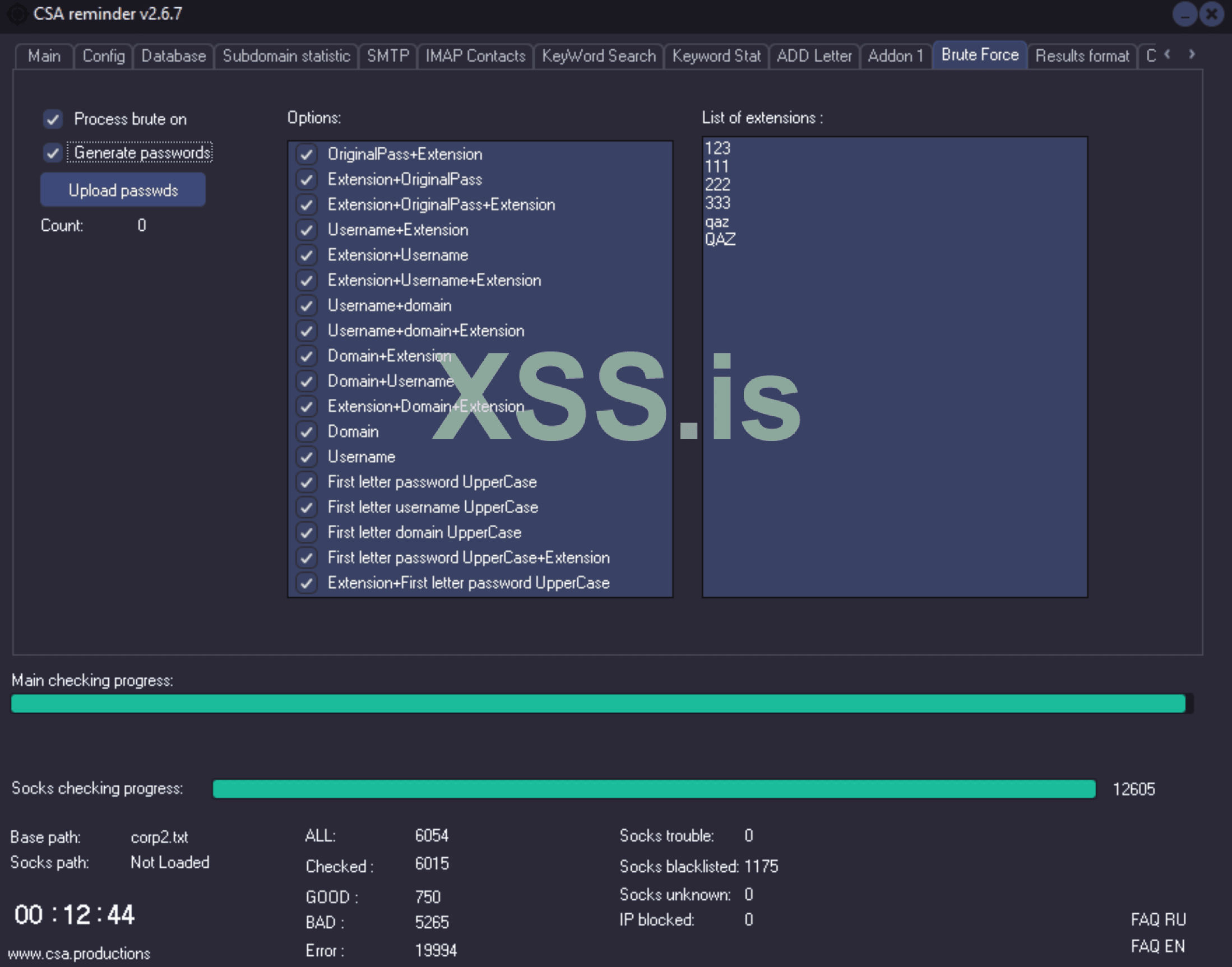Open the Config tab
This screenshot has height=967, width=1232.
(103, 56)
